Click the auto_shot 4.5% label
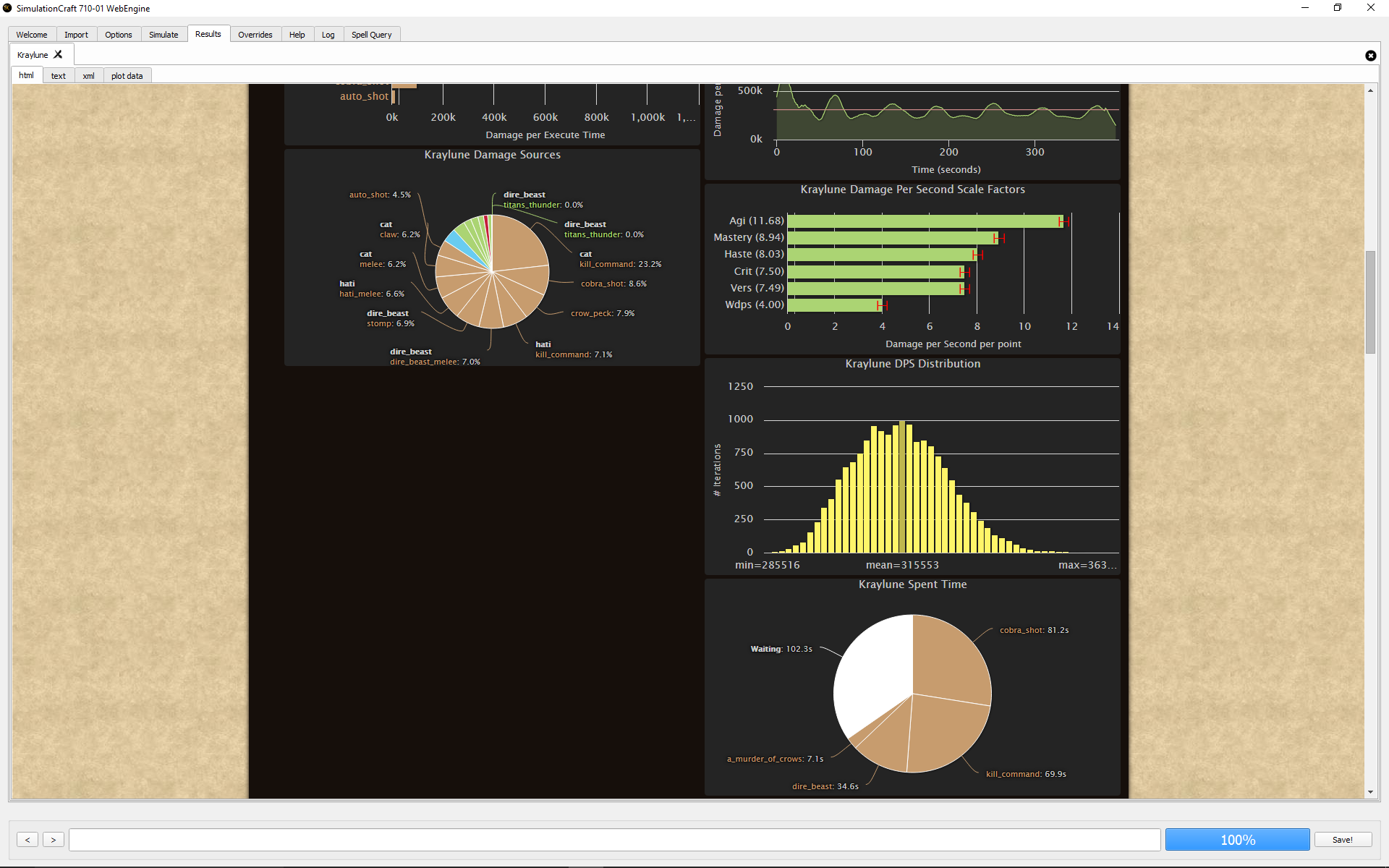The image size is (1389, 868). coord(380,195)
